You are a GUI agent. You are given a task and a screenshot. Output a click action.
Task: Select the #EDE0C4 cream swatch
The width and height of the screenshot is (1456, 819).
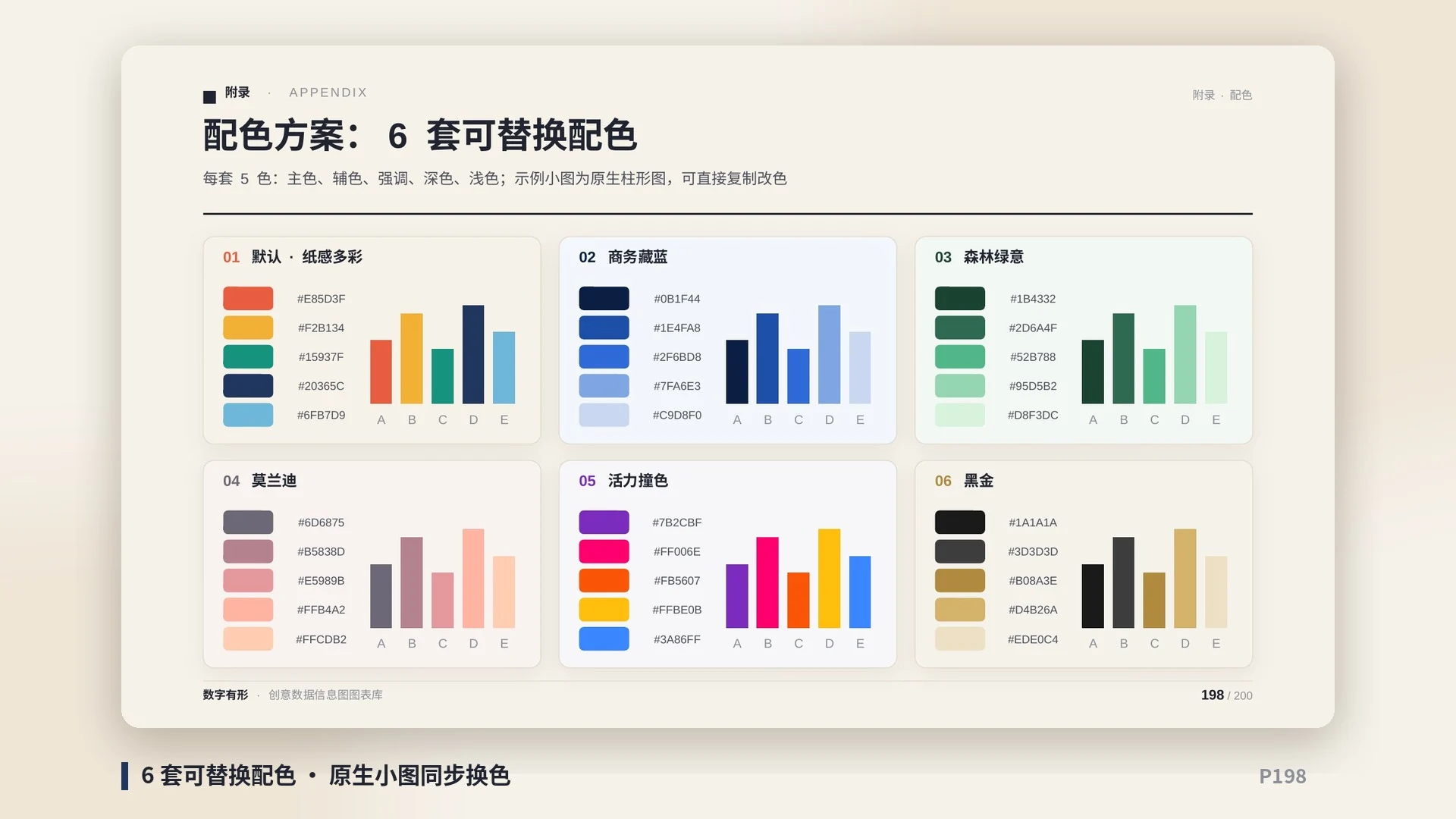point(960,639)
